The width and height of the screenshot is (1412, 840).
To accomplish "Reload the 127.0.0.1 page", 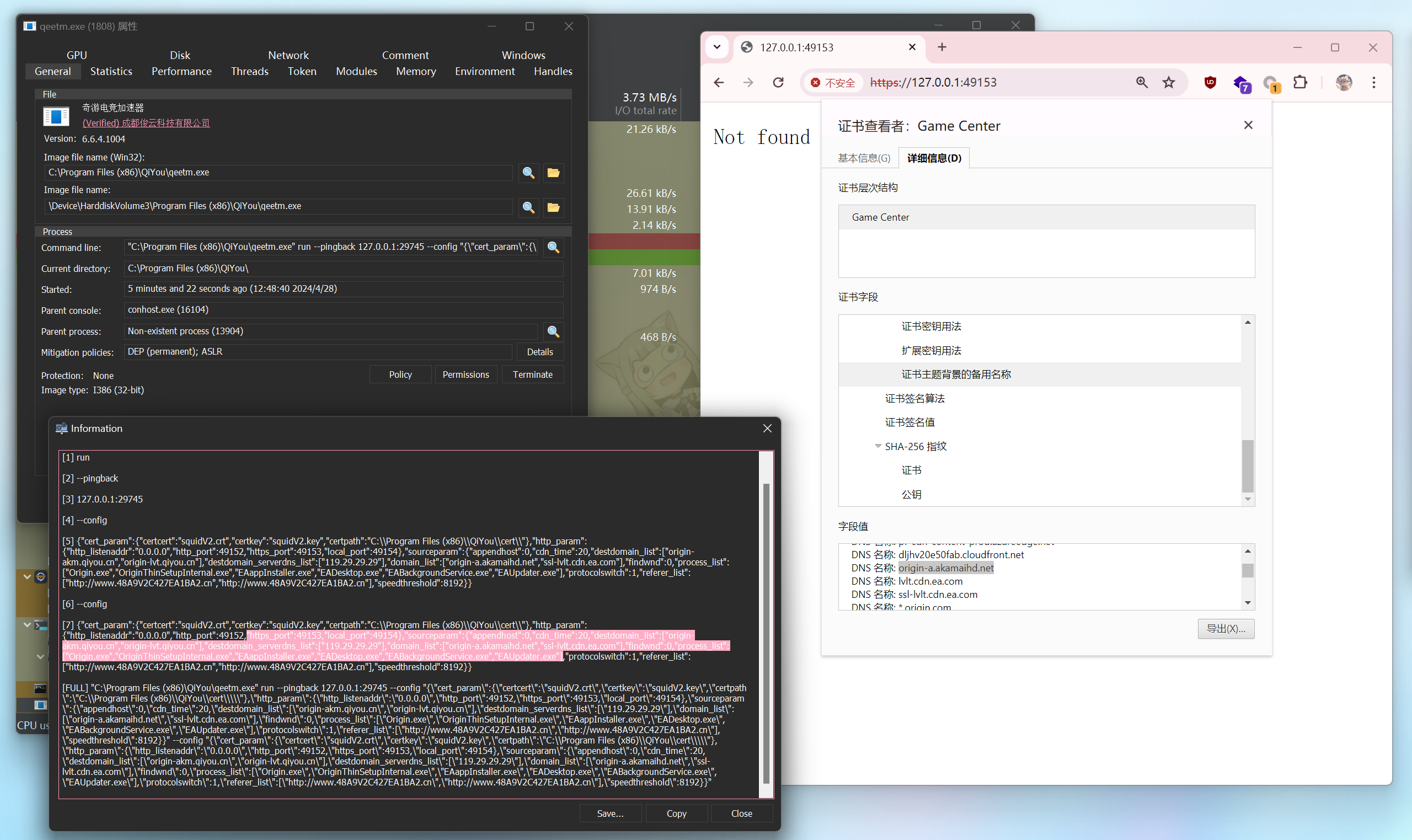I will (778, 83).
